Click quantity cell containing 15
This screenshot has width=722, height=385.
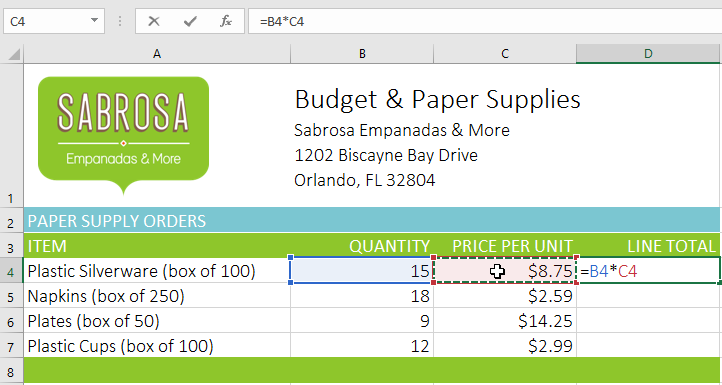362,271
